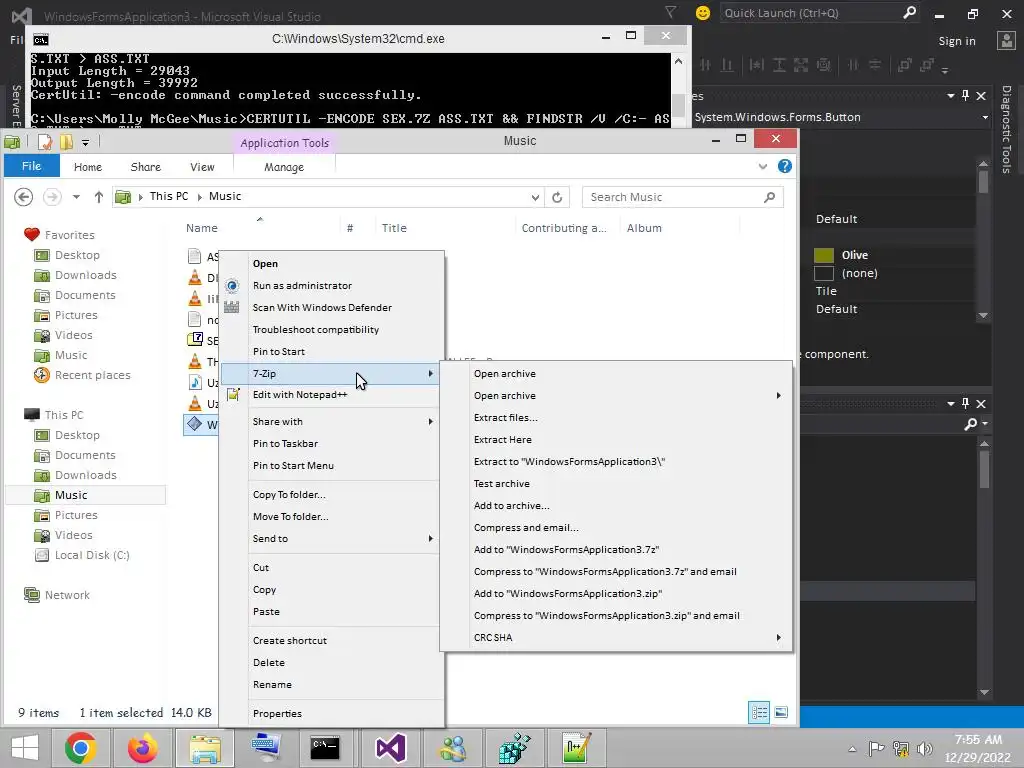Click cmd window icon in title bar
Image resolution: width=1024 pixels, height=768 pixels.
click(x=40, y=39)
